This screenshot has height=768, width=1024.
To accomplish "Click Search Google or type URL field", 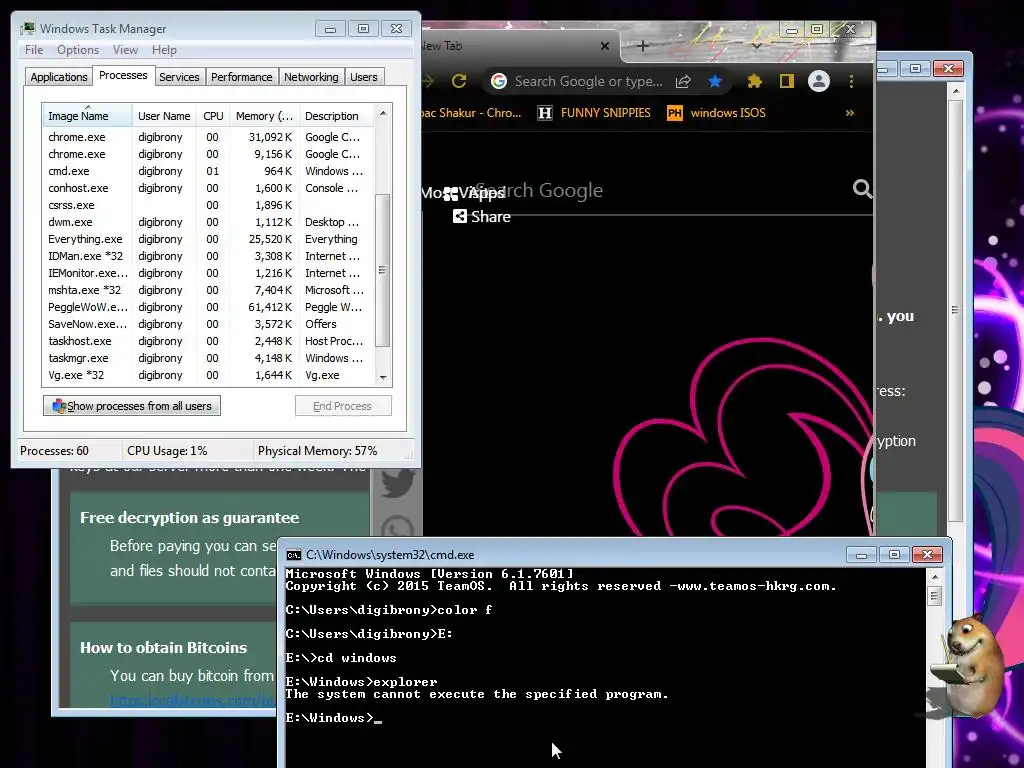I will 588,81.
